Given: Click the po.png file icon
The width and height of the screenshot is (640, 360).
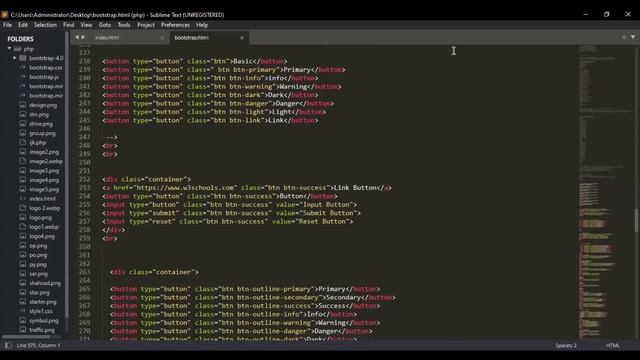Looking at the screenshot, I should pos(23,255).
